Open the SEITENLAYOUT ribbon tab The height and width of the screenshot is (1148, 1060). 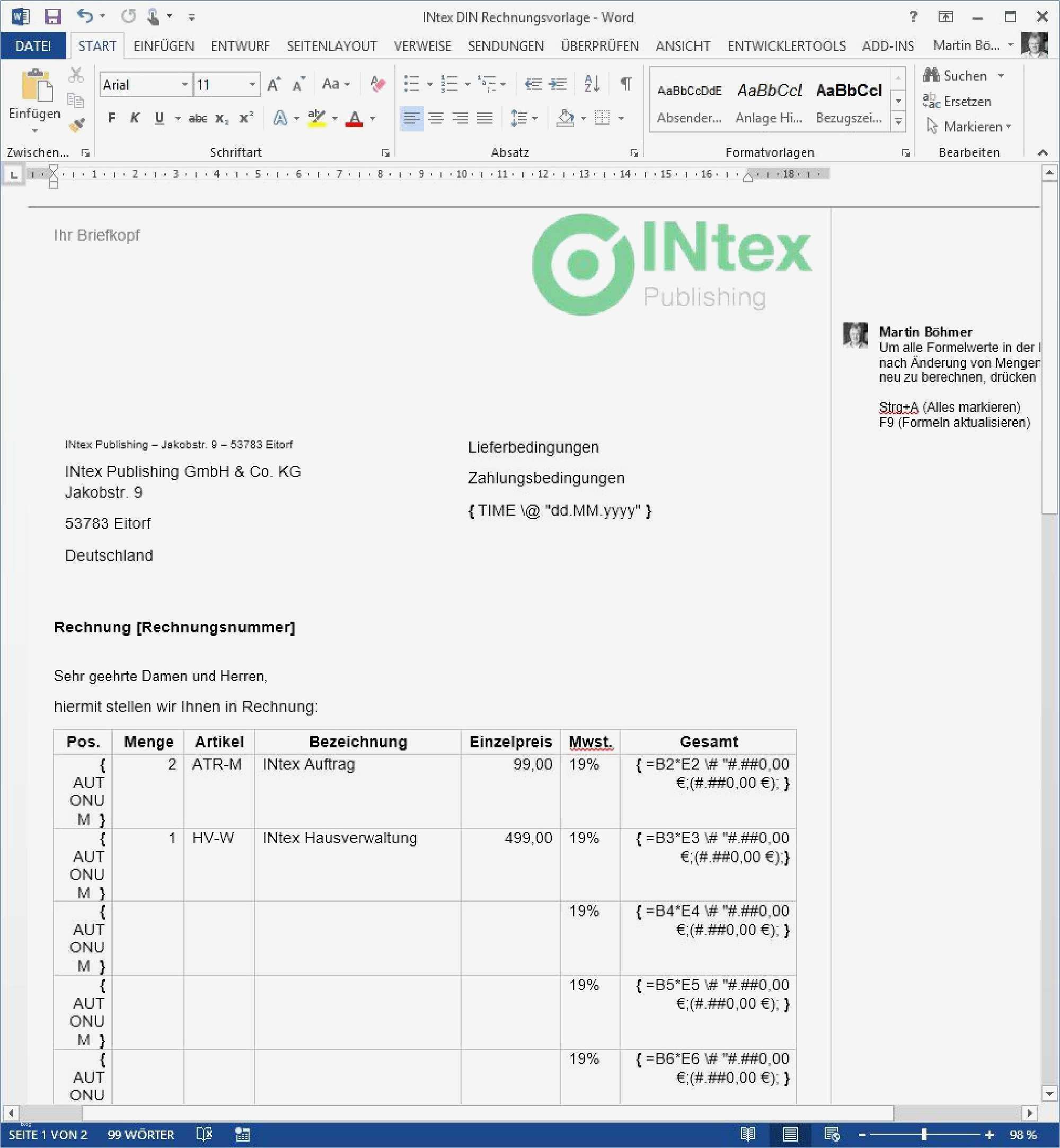(332, 46)
